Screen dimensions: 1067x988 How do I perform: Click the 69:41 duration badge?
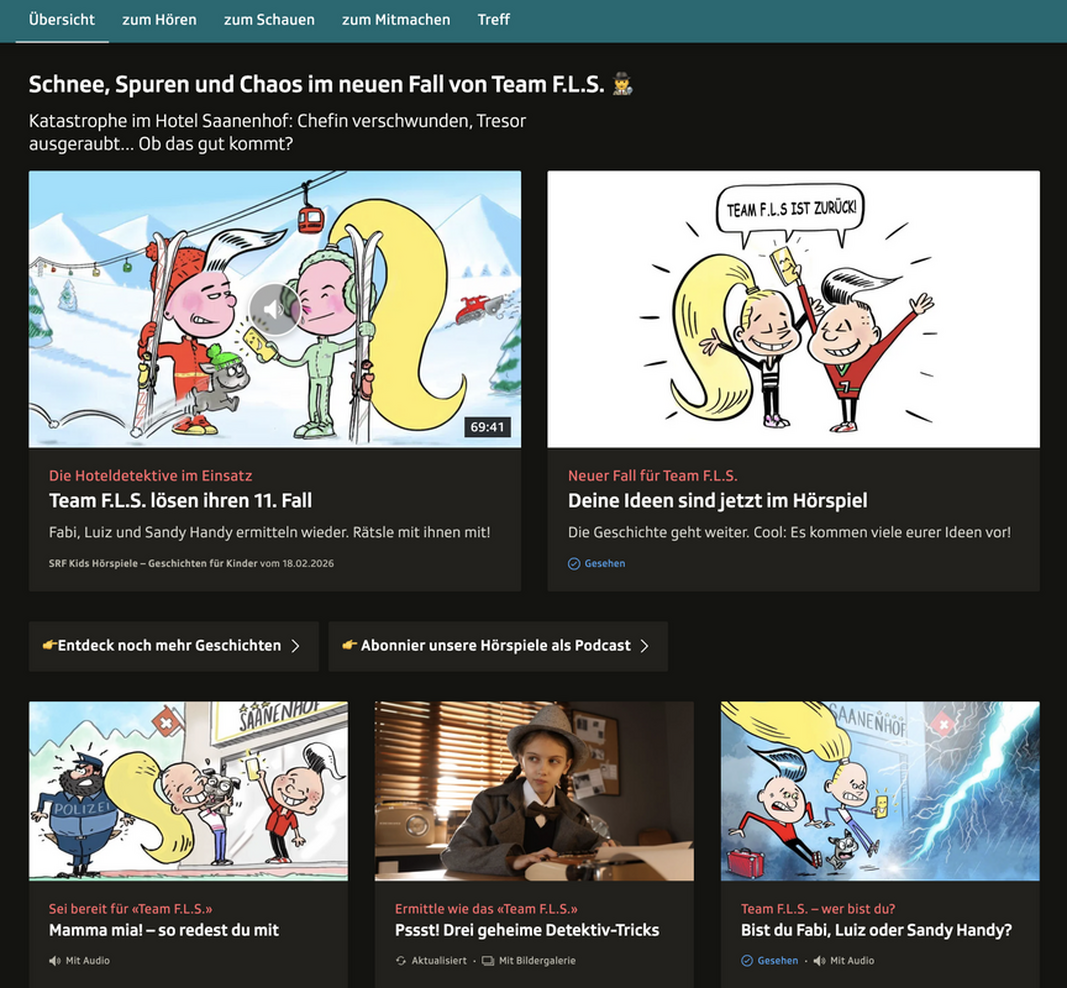click(487, 427)
